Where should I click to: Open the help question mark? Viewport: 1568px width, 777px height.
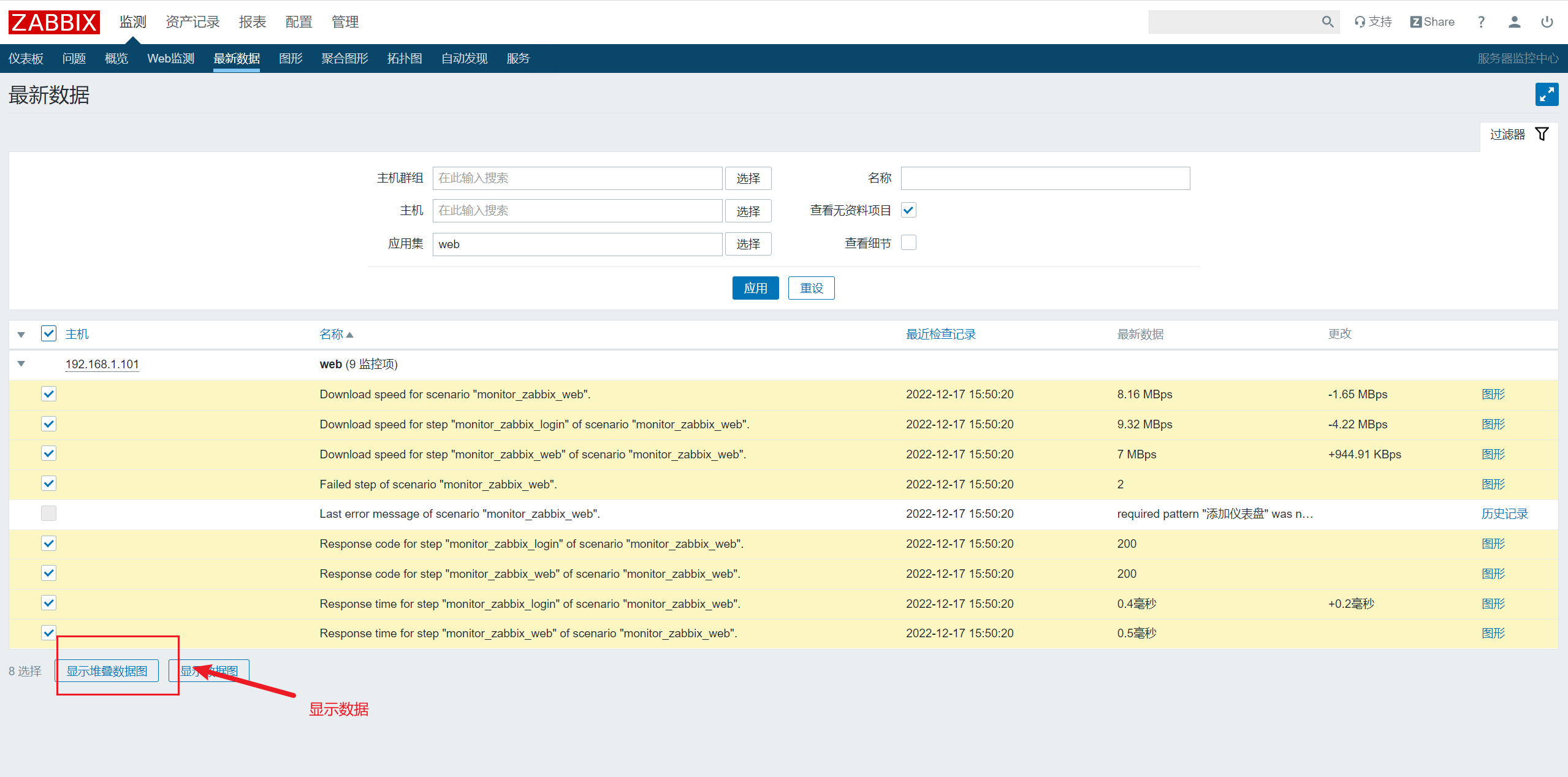coord(1481,22)
